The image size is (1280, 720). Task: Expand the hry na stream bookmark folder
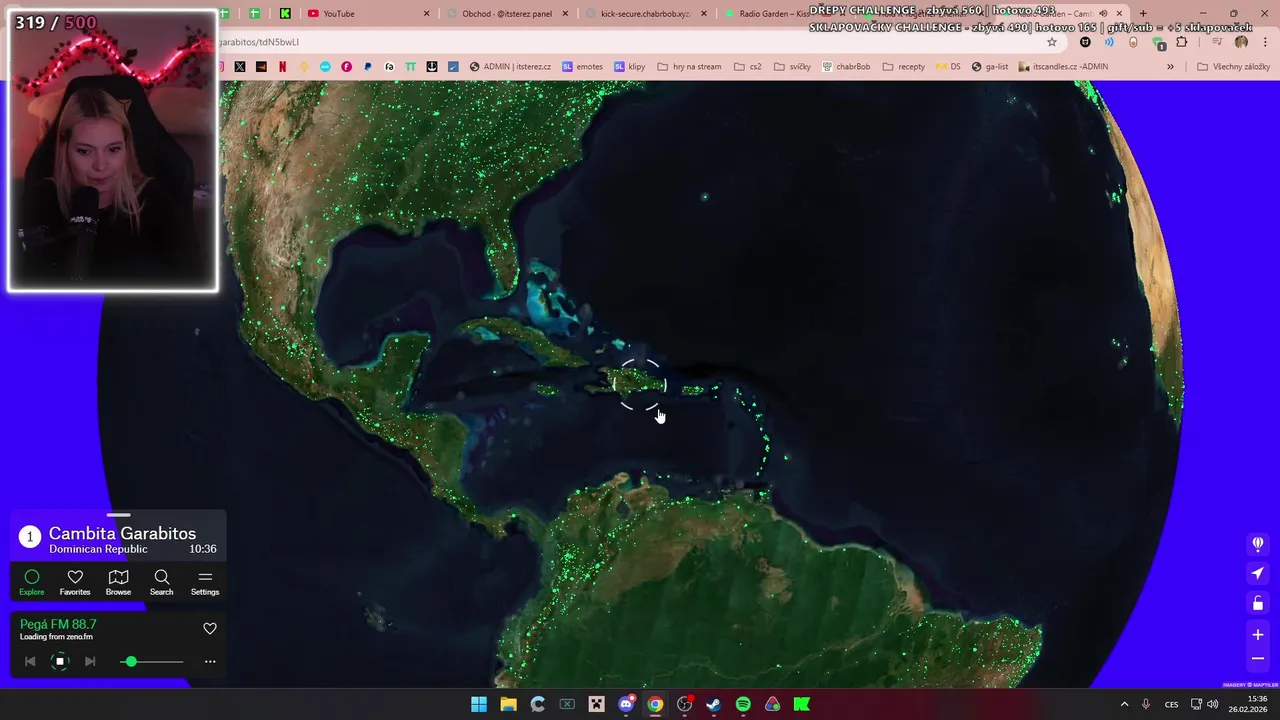click(x=689, y=67)
